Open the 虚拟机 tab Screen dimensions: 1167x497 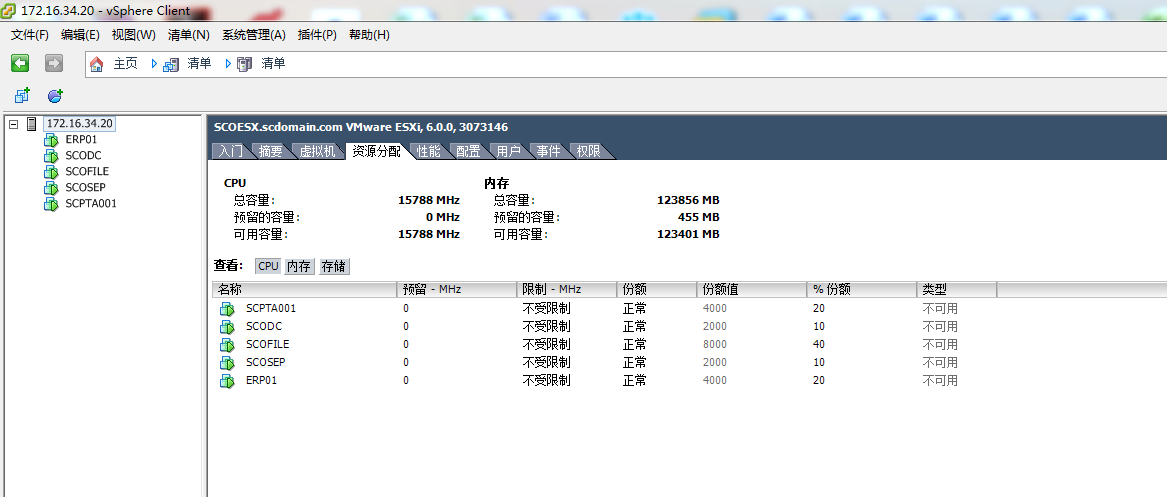click(x=318, y=151)
